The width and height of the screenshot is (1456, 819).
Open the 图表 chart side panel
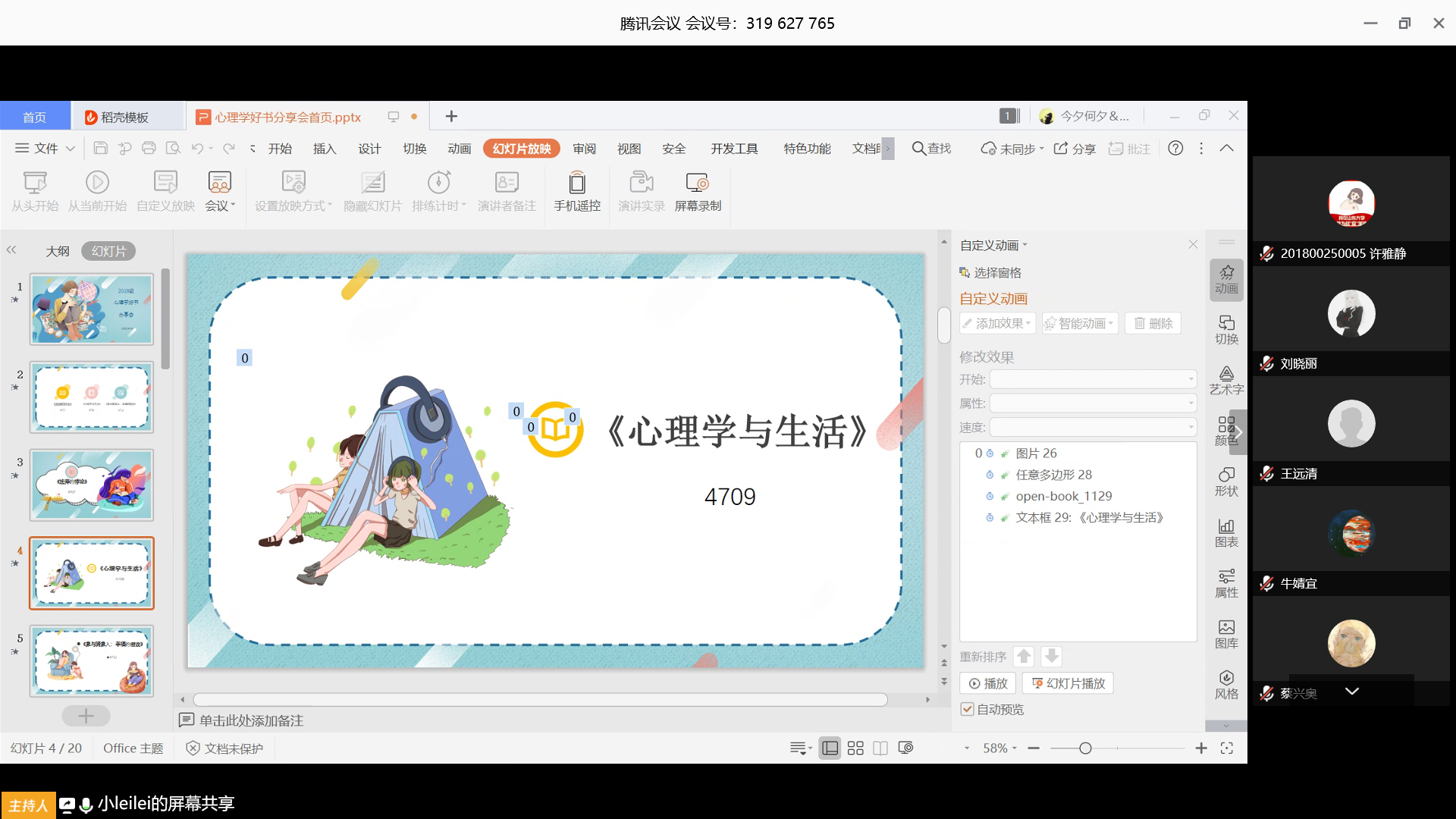pyautogui.click(x=1225, y=532)
